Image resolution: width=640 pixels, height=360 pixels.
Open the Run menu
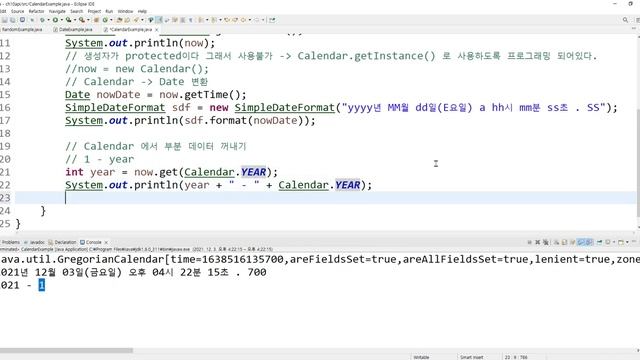click(x=109, y=11)
